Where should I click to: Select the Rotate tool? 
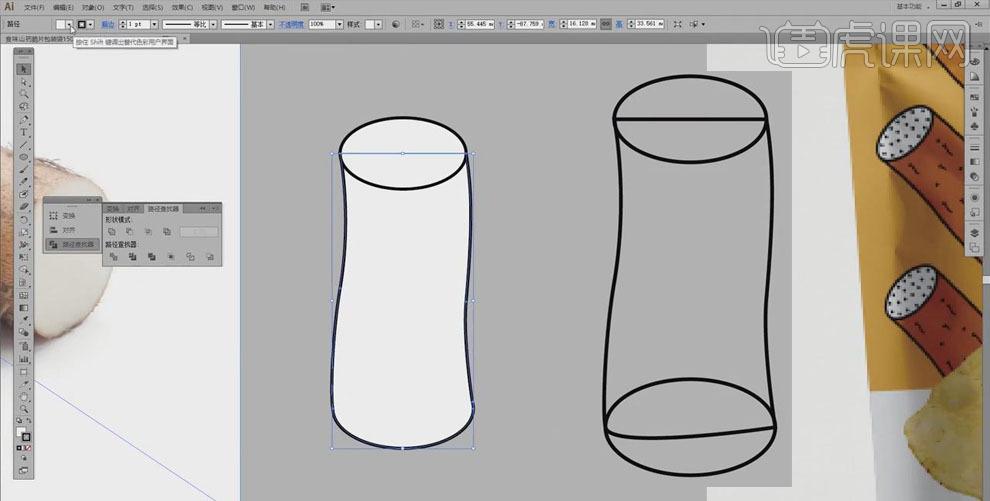(x=24, y=220)
